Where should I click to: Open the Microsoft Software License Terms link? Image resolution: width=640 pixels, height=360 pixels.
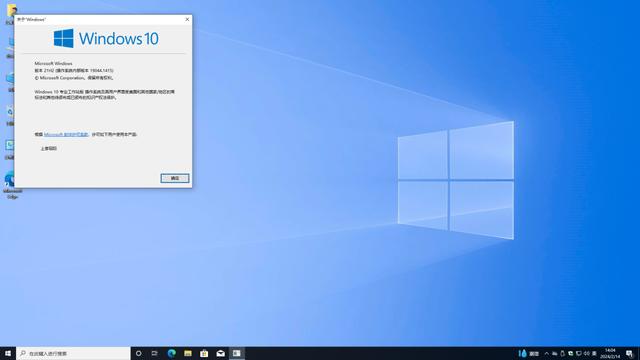(x=66, y=134)
